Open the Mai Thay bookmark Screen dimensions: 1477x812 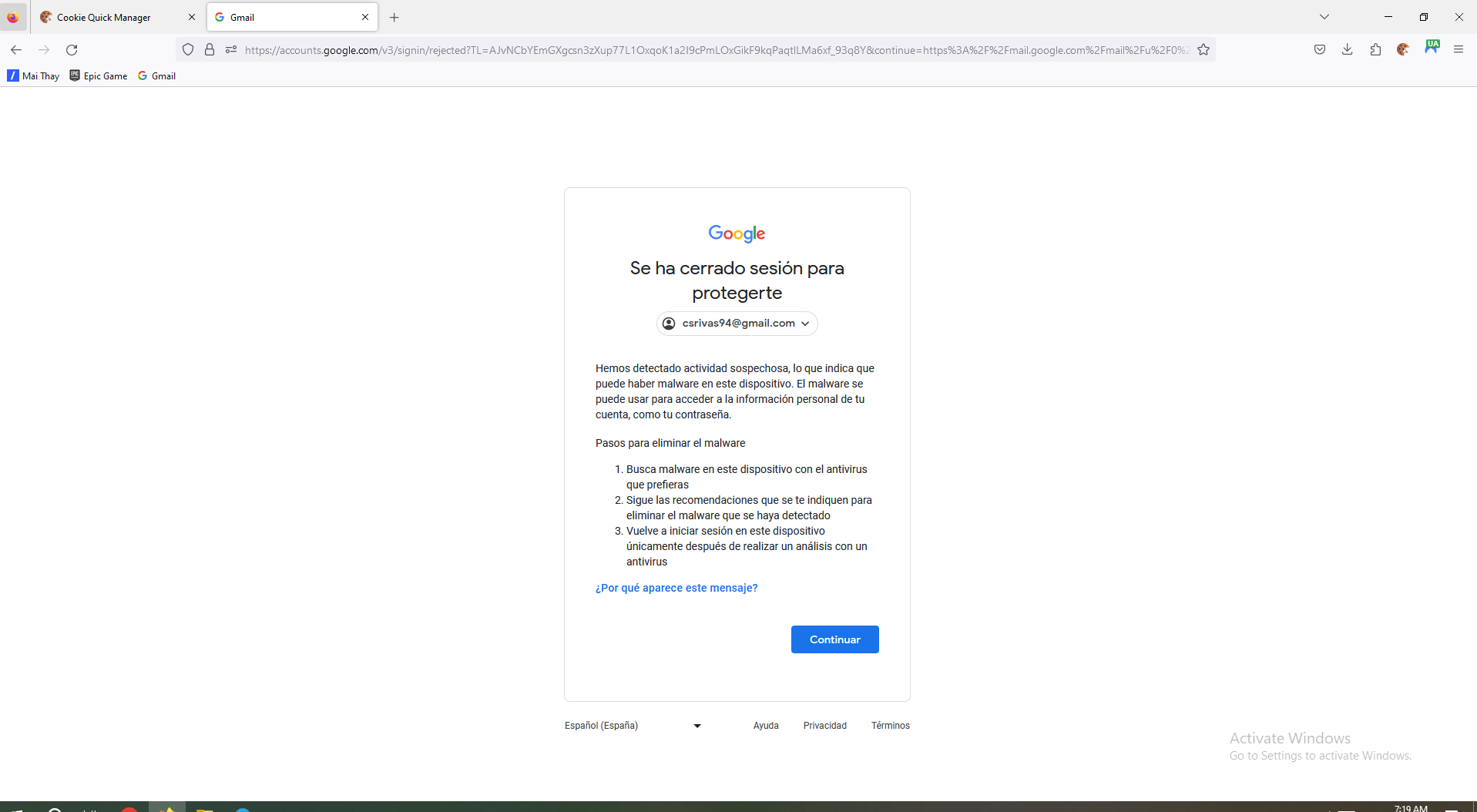[33, 75]
